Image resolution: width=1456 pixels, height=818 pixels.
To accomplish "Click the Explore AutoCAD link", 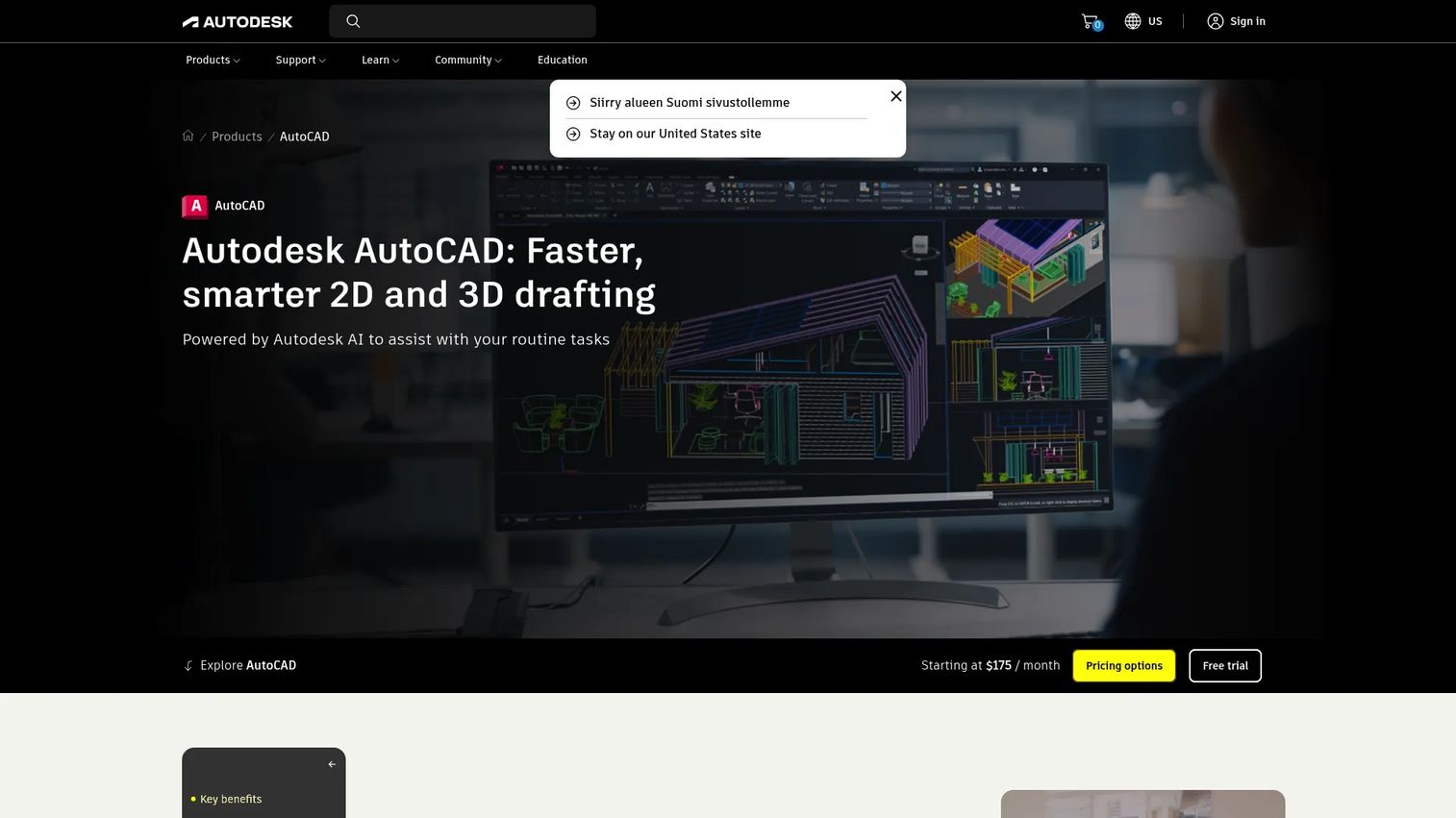I will 248,665.
